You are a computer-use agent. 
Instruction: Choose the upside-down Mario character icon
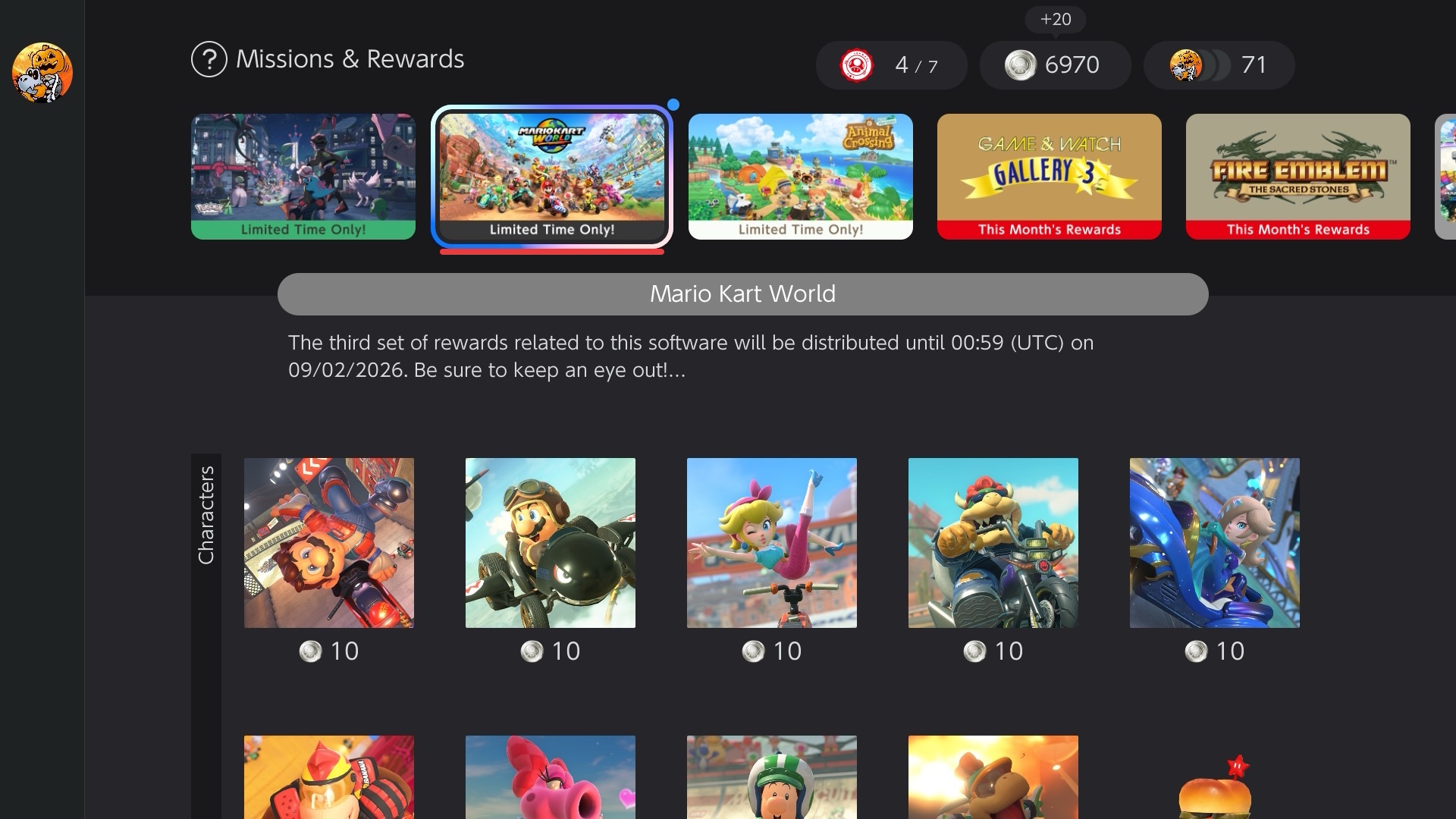coord(329,543)
